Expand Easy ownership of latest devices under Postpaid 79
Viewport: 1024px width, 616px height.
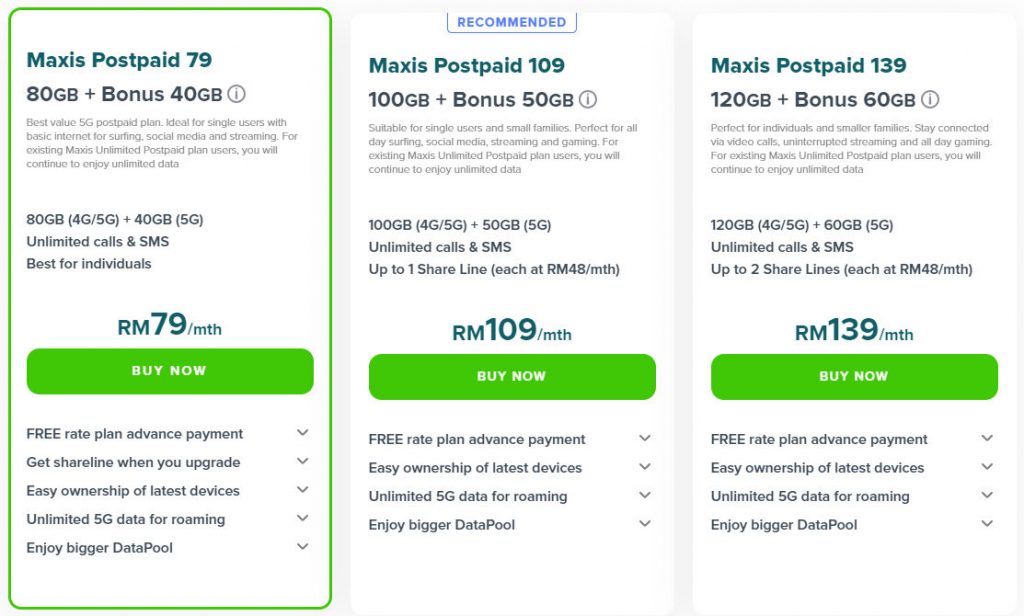pos(168,491)
